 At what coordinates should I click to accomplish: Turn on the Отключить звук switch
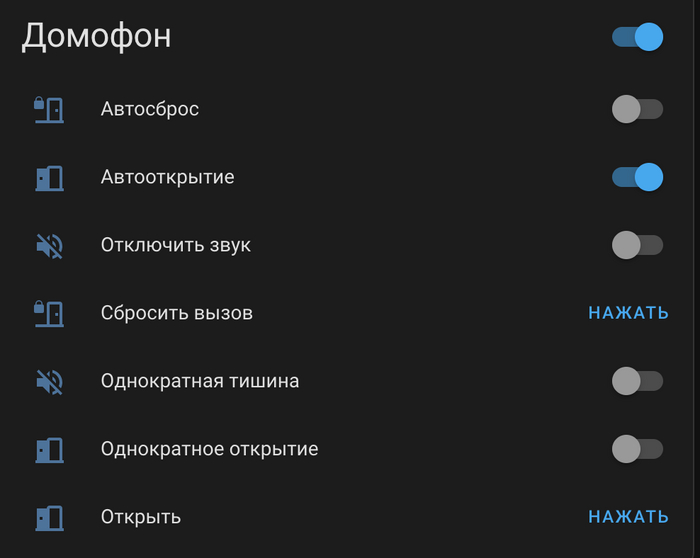pos(638,245)
